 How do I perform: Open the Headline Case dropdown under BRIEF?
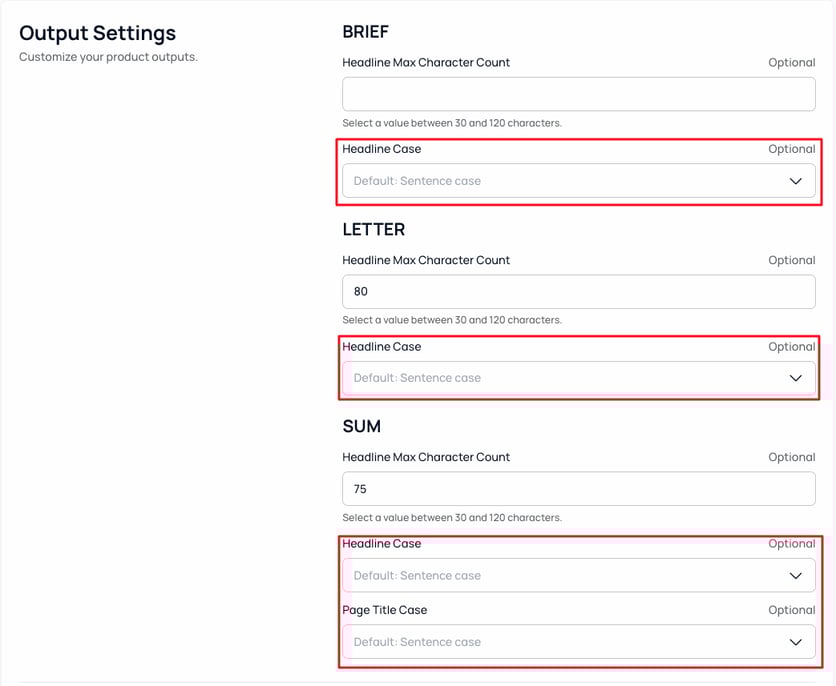pyautogui.click(x=578, y=181)
